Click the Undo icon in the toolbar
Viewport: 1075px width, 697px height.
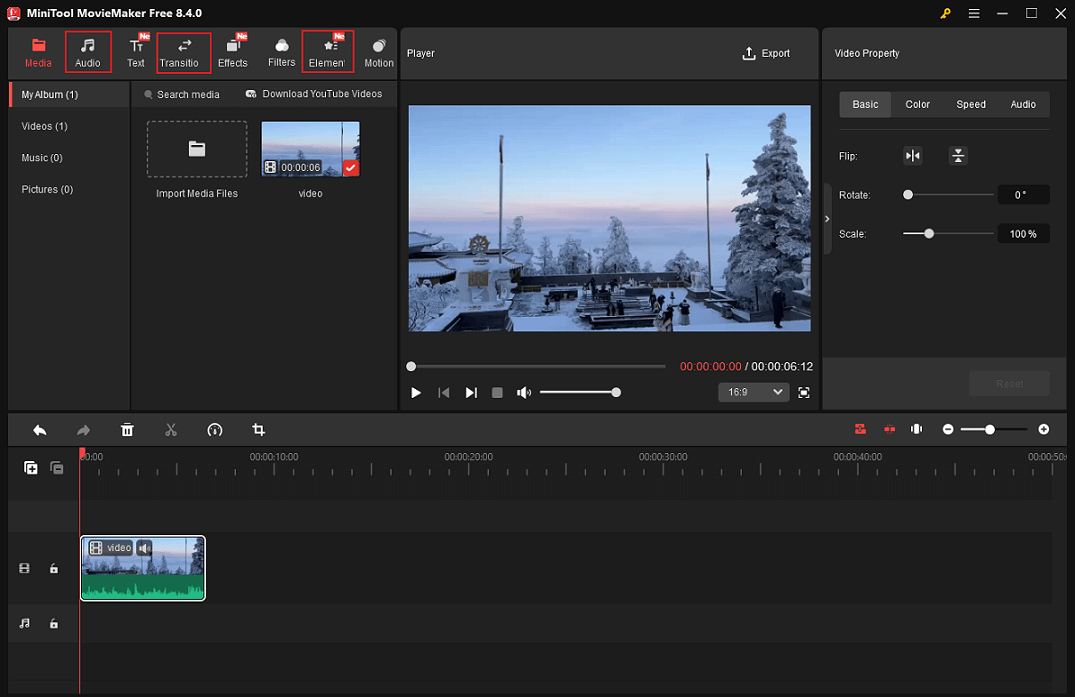(x=39, y=429)
